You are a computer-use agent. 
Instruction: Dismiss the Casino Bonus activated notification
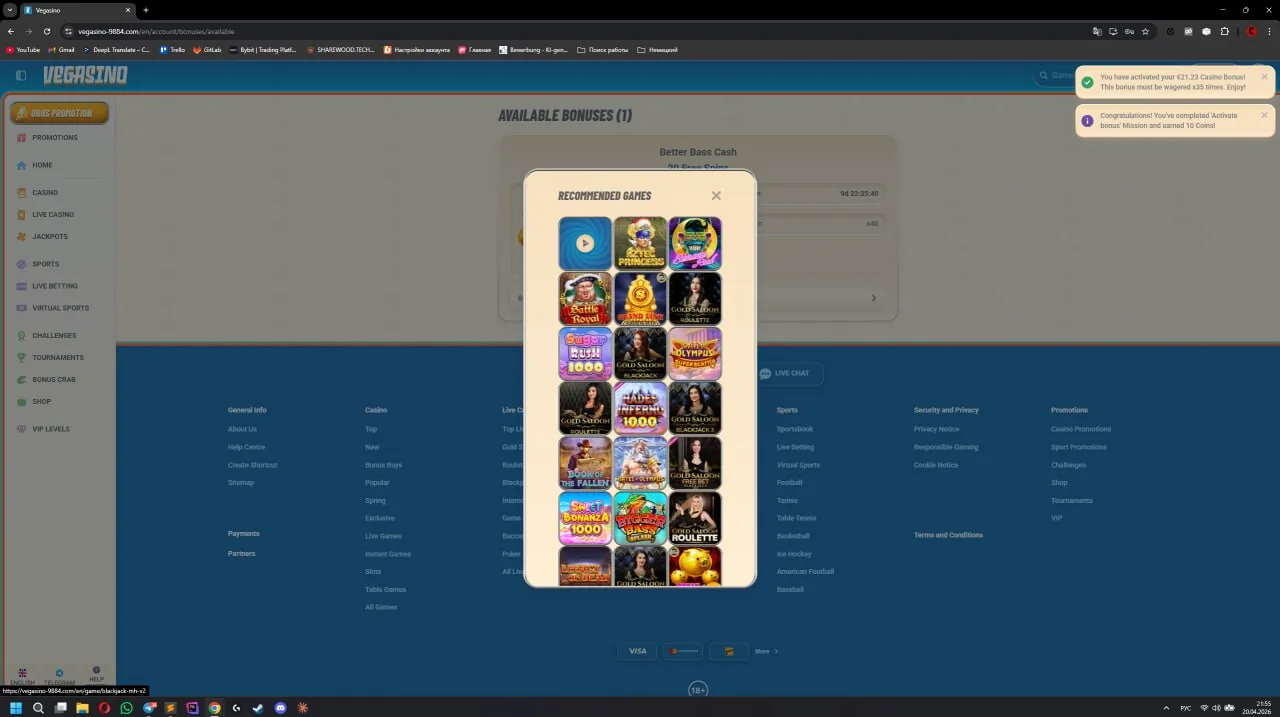coord(1264,77)
